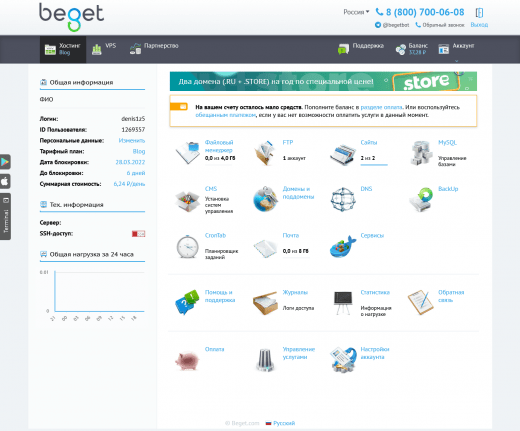The height and width of the screenshot is (431, 520).
Task: Click the 6 дней until block link
Action: point(136,173)
